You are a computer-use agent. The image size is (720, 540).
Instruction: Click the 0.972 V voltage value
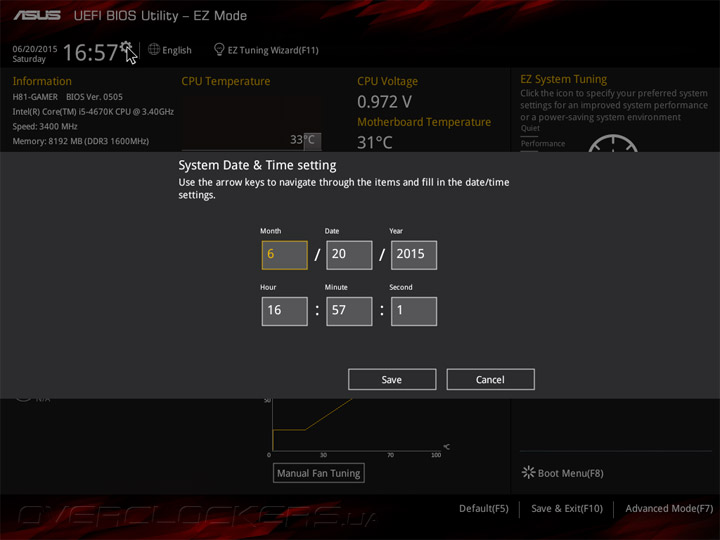coord(384,102)
